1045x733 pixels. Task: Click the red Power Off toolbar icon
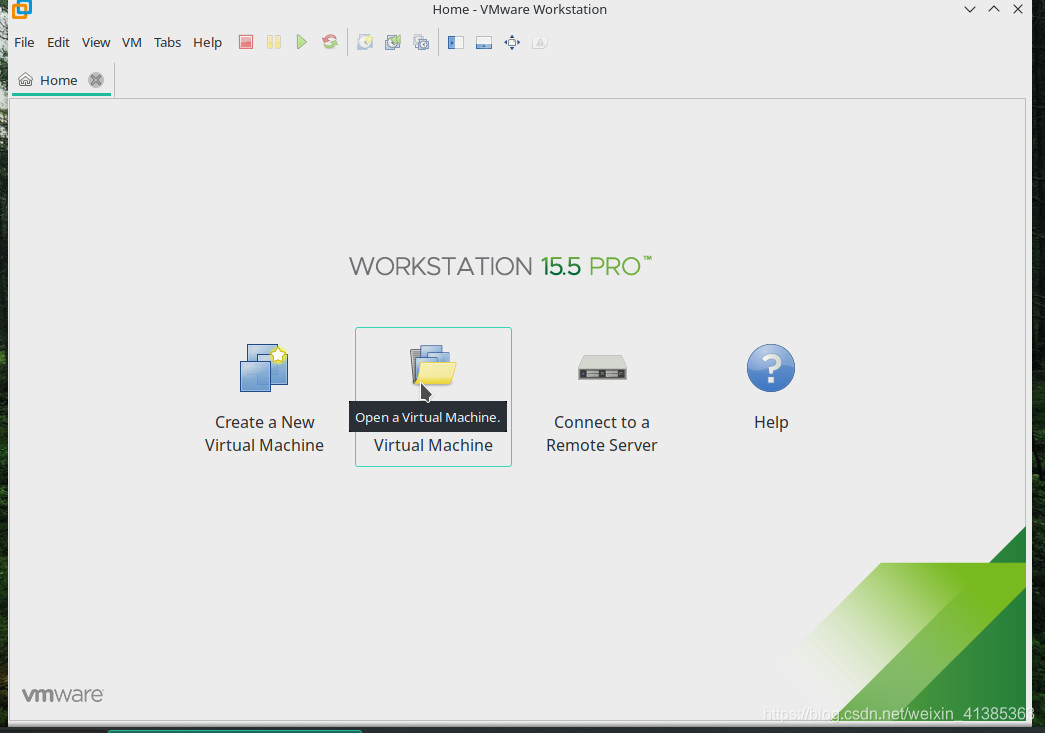(246, 43)
